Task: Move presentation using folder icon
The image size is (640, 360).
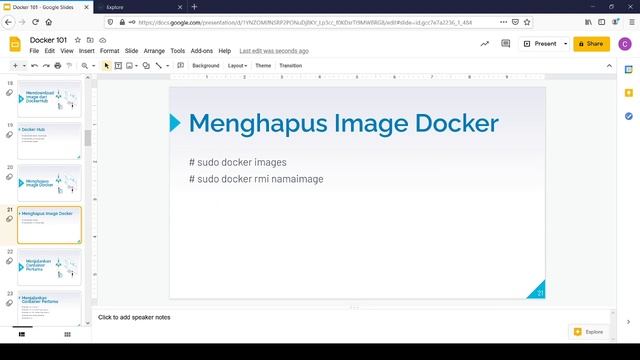Action: click(x=90, y=40)
